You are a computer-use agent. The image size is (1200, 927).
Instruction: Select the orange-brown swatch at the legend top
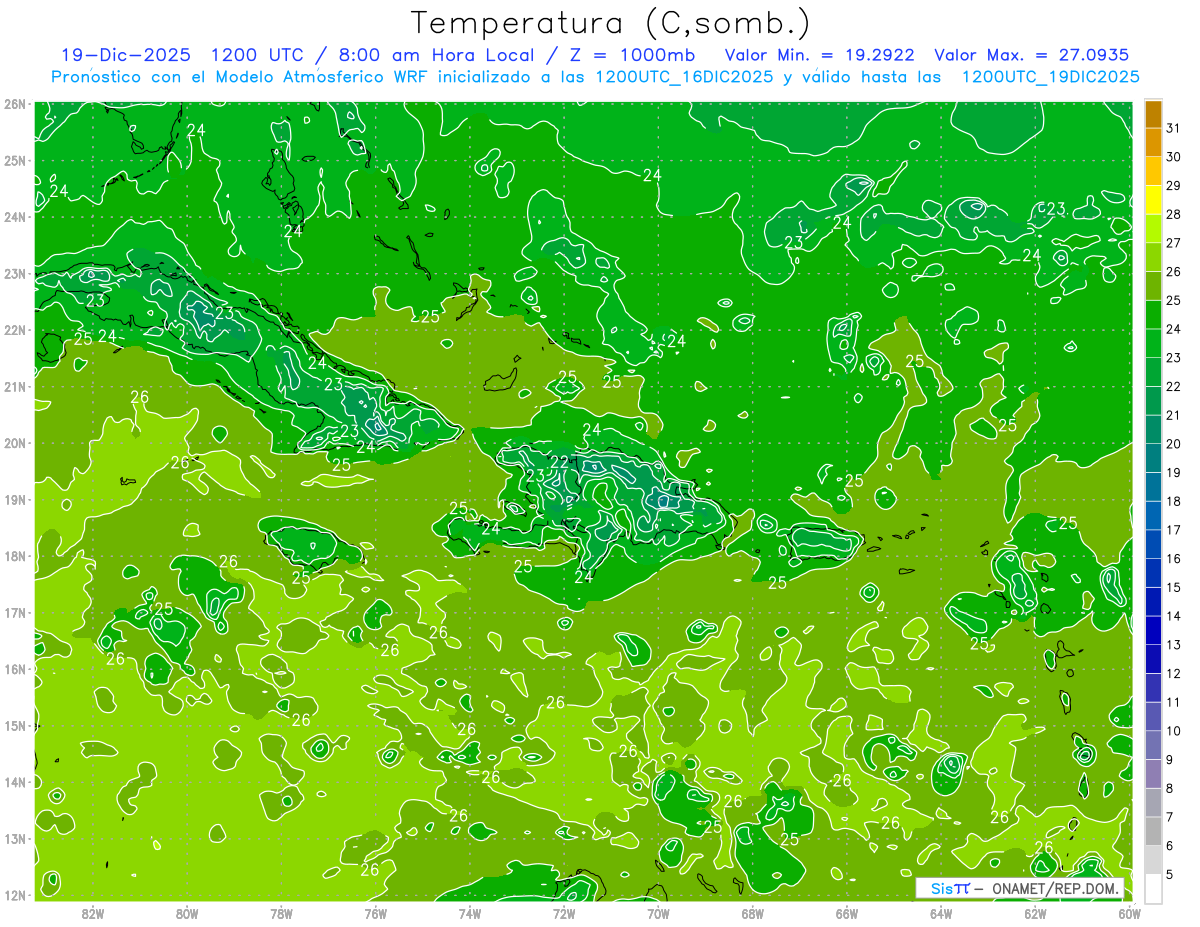coord(1153,115)
